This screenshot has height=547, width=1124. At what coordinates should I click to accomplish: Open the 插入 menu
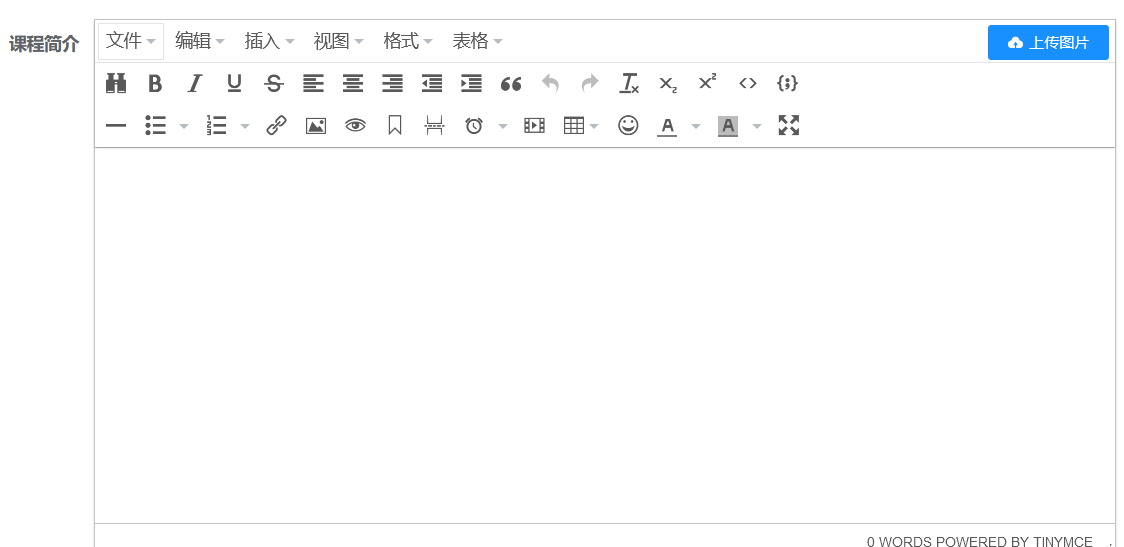(x=270, y=42)
